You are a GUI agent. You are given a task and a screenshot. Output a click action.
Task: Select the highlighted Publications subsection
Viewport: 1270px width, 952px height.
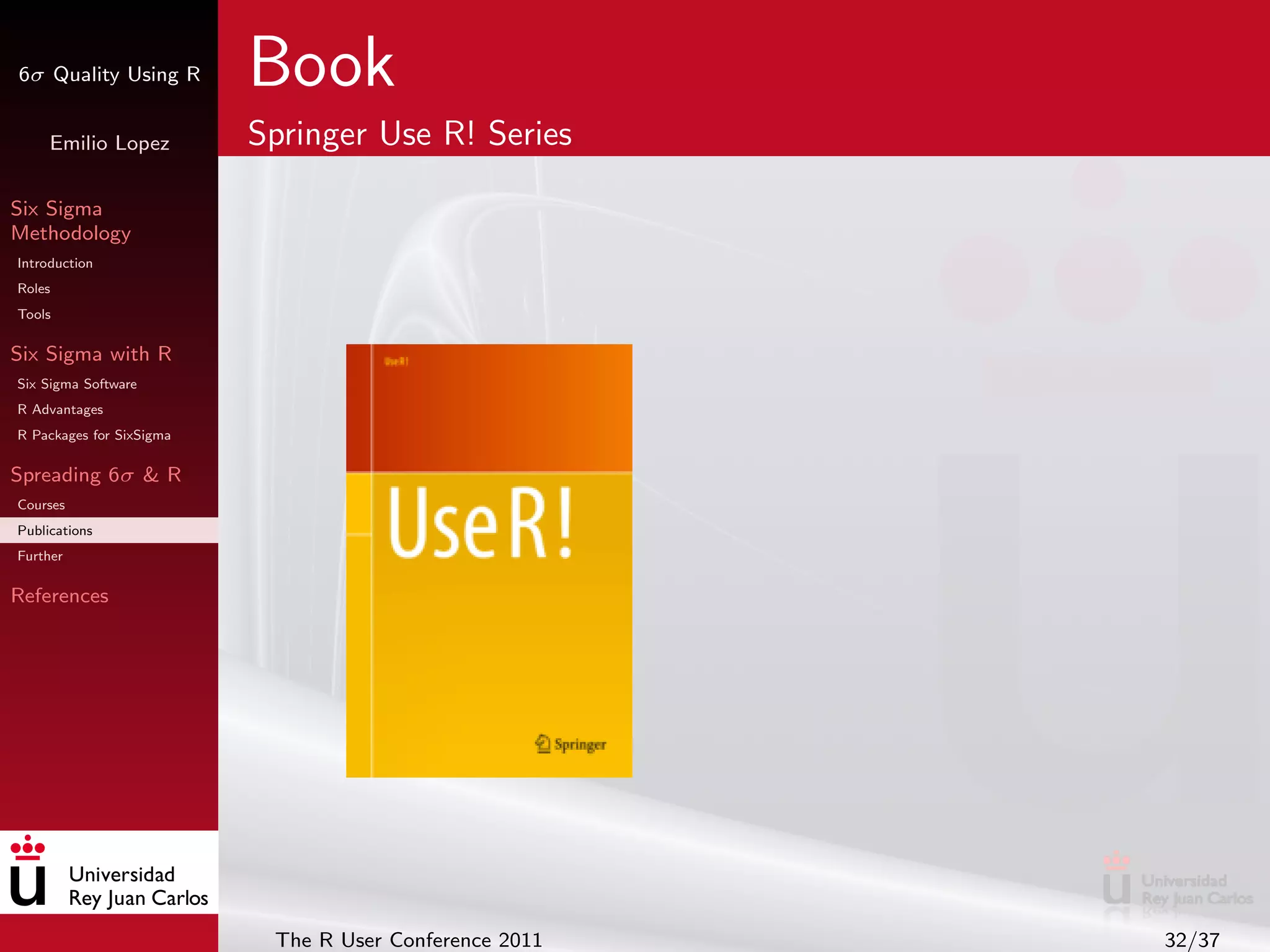tap(109, 531)
